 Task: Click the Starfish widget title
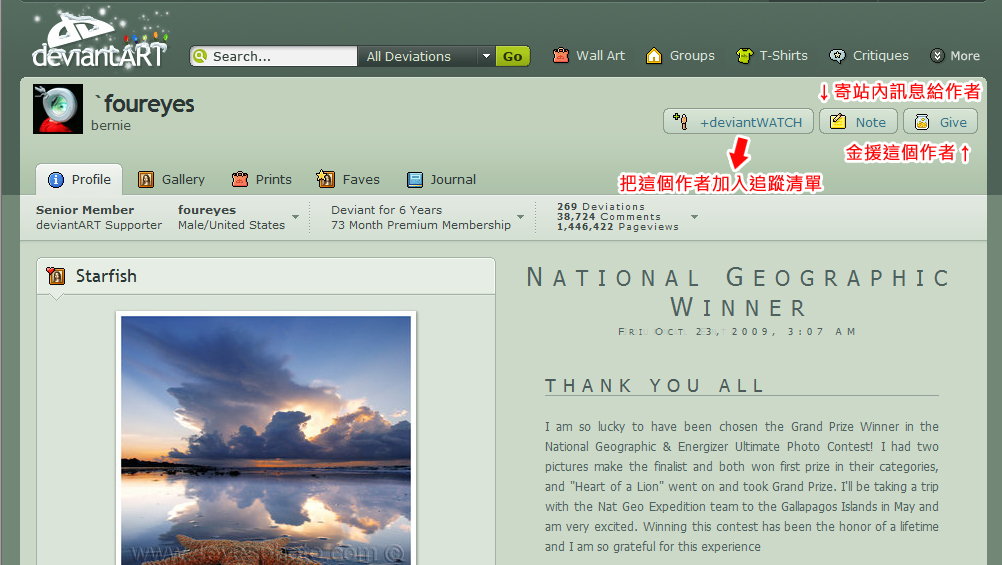[x=106, y=276]
